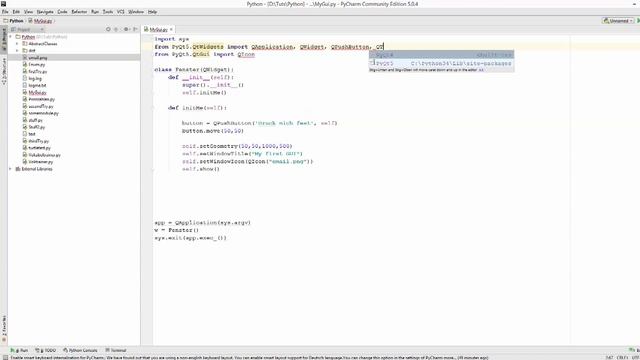Open the Navigate menu
The image size is (640, 360).
[45, 12]
